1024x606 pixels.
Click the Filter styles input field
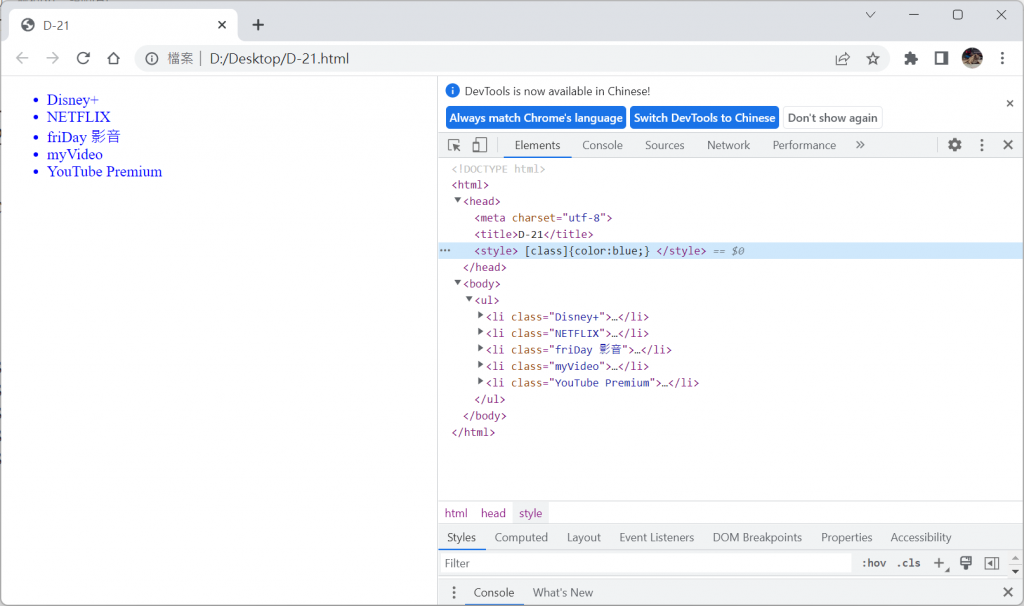645,563
